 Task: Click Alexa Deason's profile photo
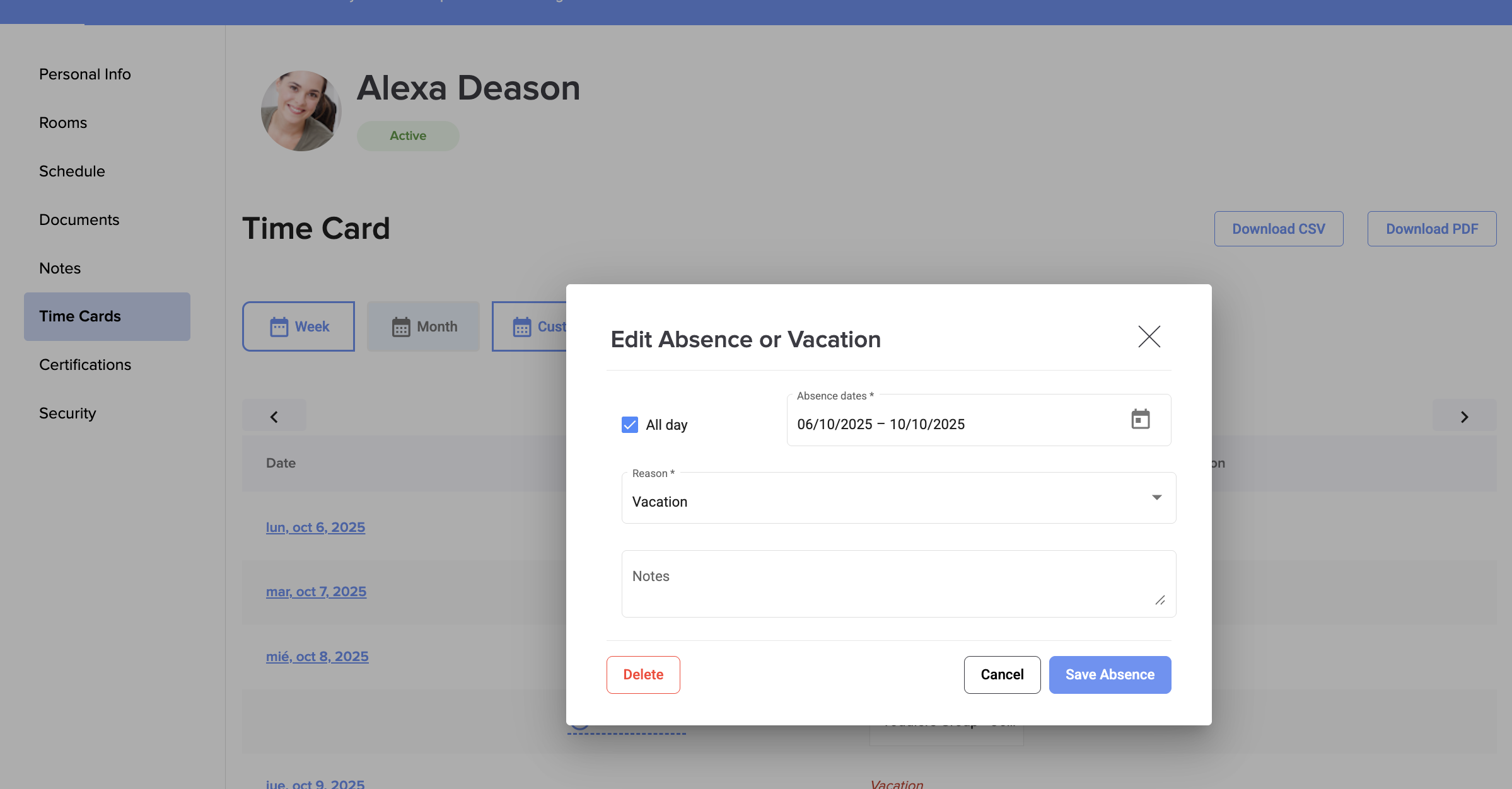coord(301,111)
